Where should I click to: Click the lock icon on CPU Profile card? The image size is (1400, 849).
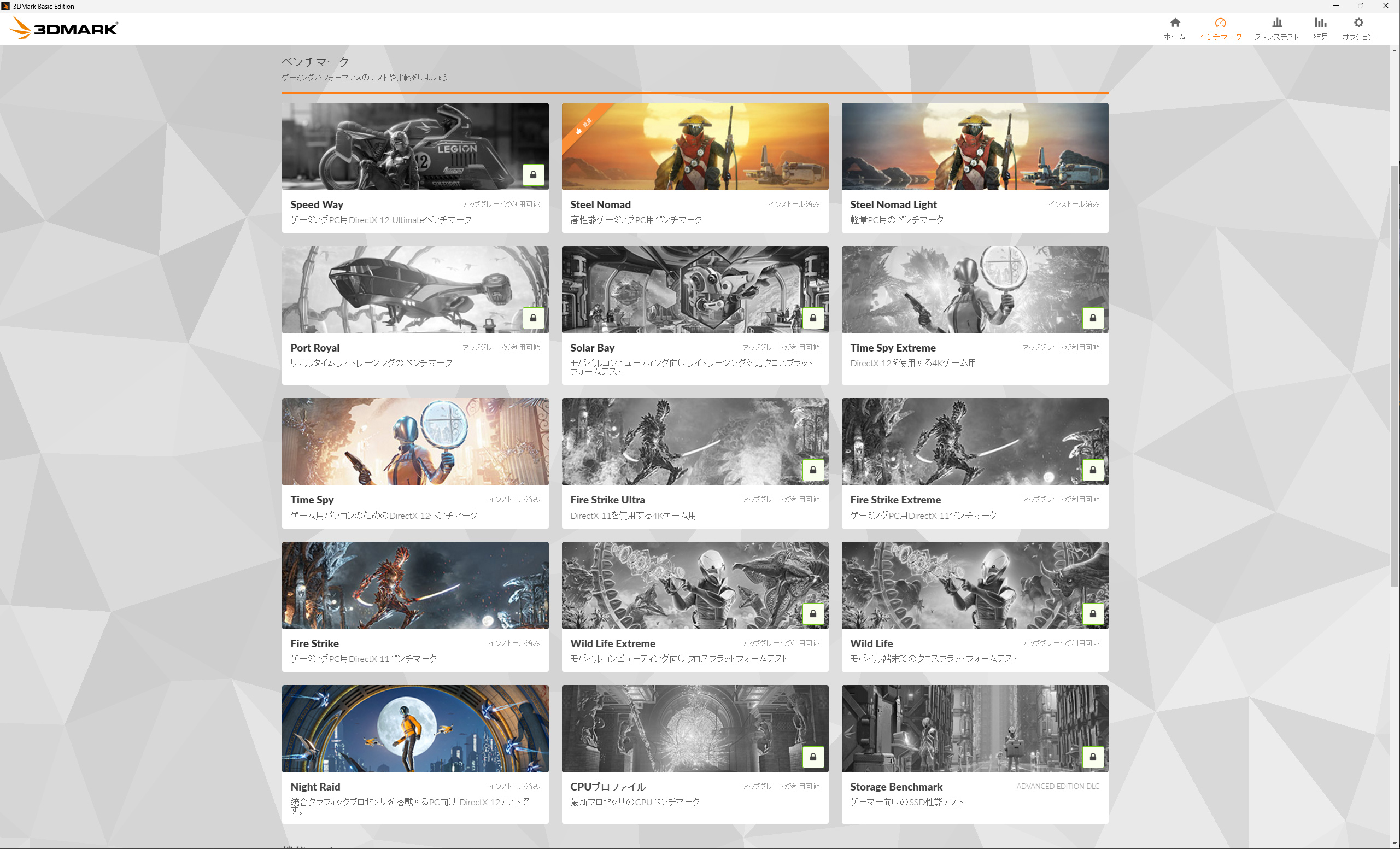tap(812, 757)
